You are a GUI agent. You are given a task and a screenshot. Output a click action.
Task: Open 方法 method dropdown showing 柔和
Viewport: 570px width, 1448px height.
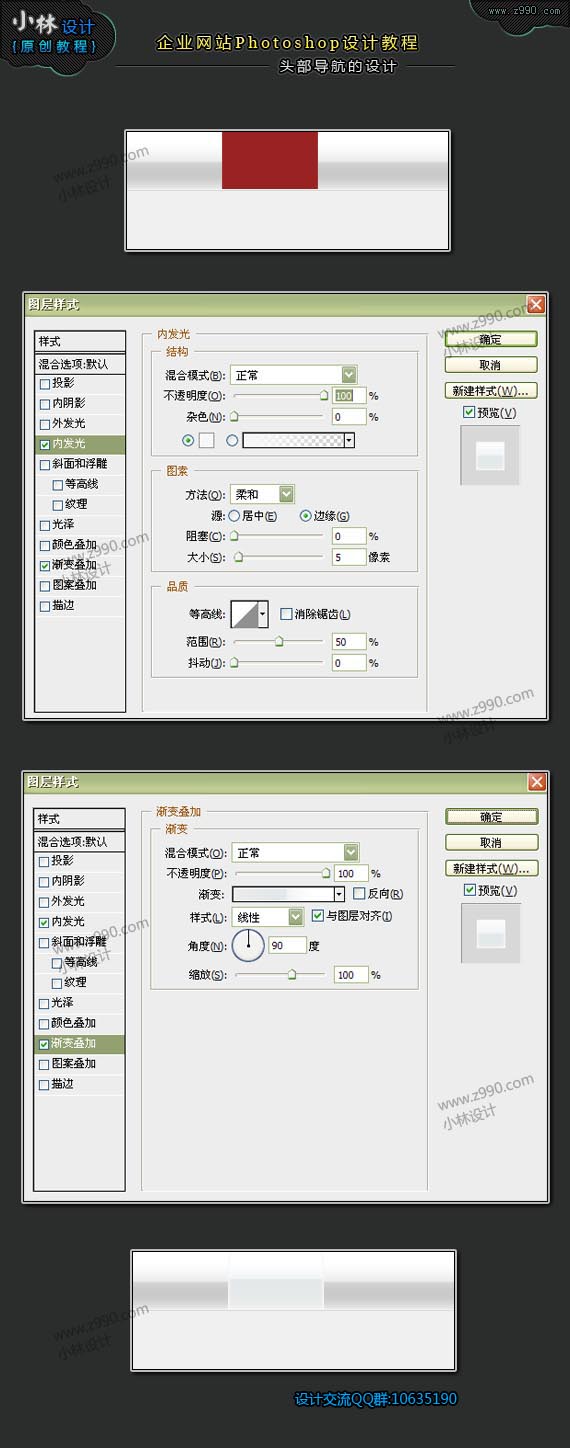(263, 494)
